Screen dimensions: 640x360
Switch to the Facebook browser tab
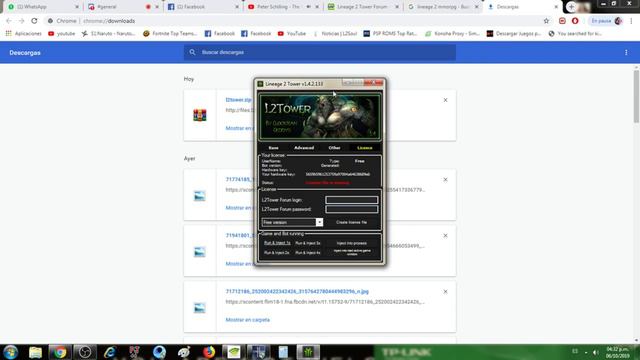click(x=200, y=7)
